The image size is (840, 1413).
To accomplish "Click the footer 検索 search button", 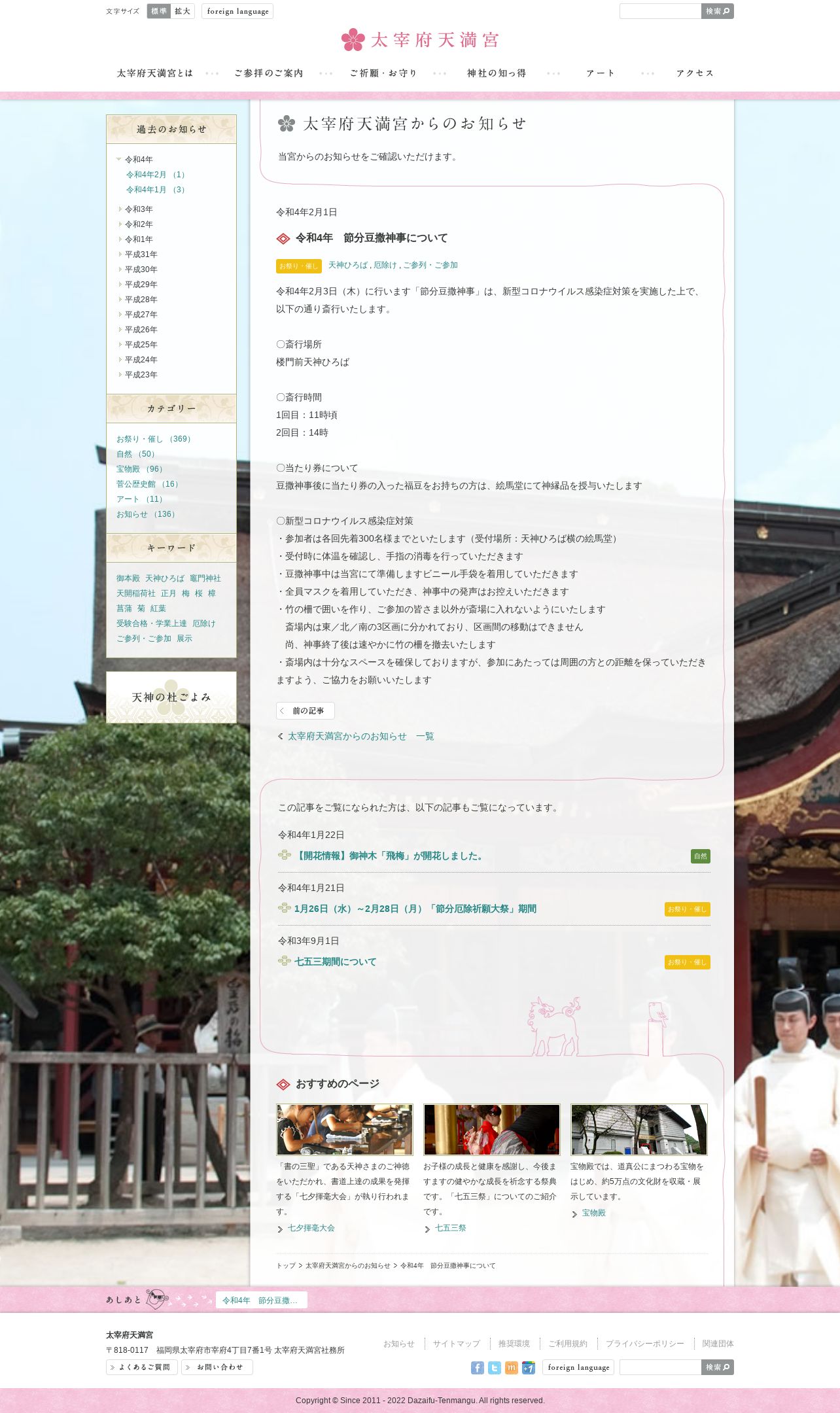I will pos(718,1367).
